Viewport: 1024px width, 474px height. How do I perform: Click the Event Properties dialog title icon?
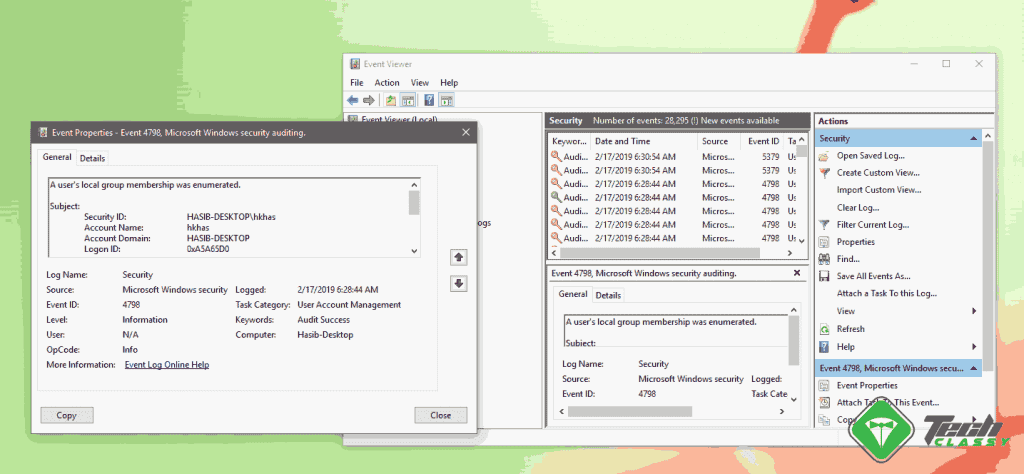pyautogui.click(x=42, y=133)
